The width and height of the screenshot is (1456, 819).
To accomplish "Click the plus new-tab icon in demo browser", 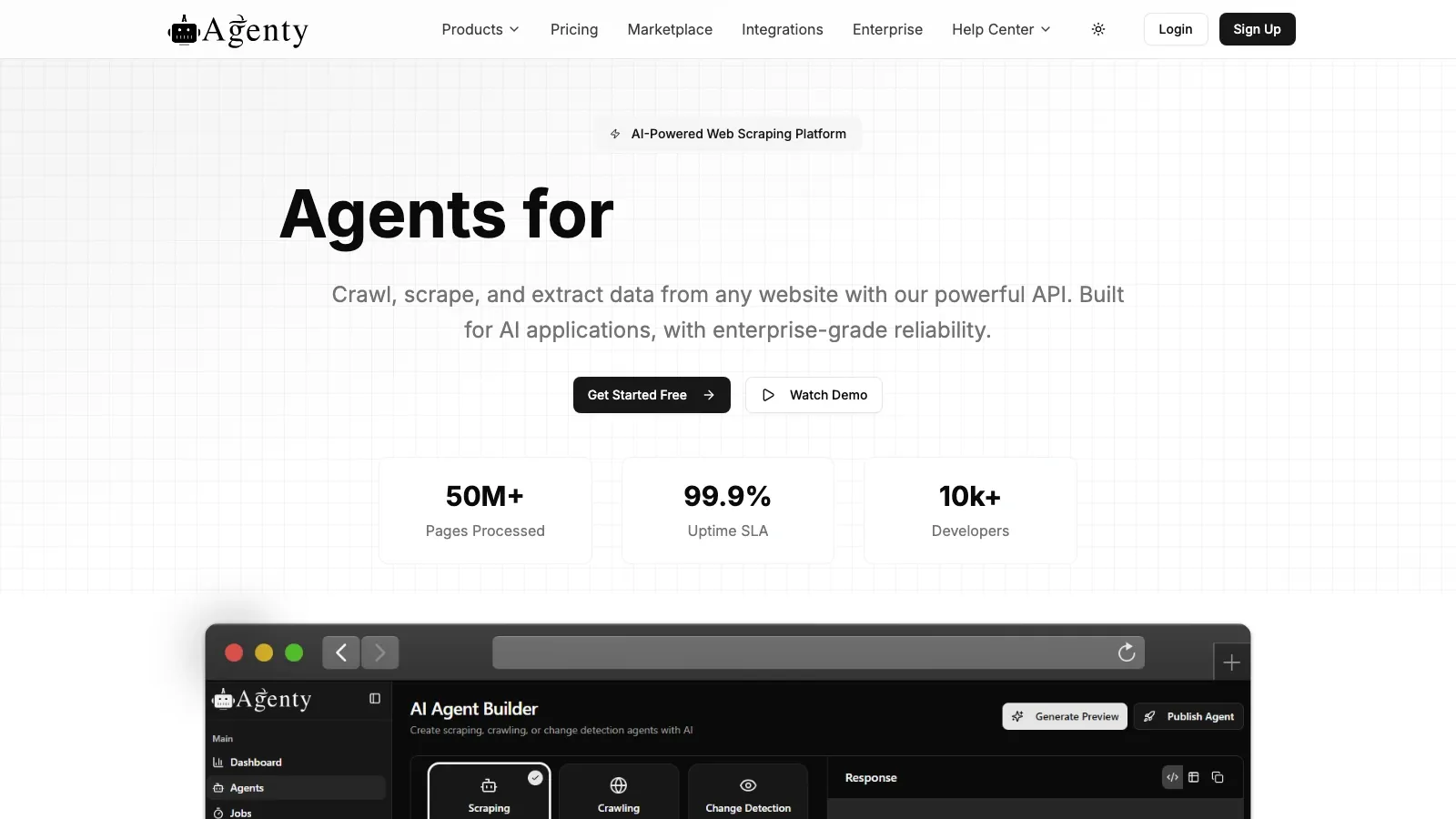I will [1232, 662].
